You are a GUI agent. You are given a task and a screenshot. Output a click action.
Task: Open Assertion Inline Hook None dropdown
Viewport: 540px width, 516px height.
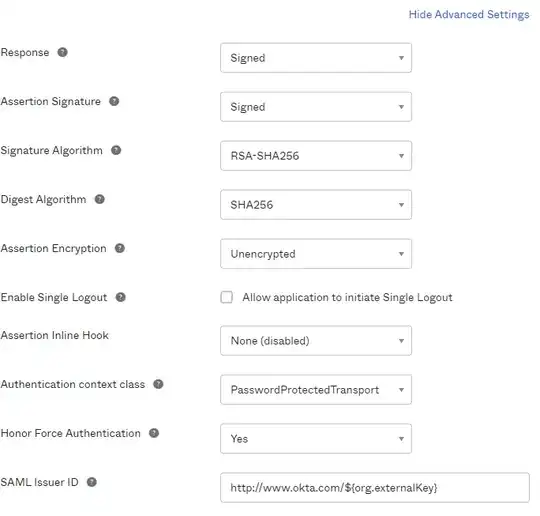[316, 341]
